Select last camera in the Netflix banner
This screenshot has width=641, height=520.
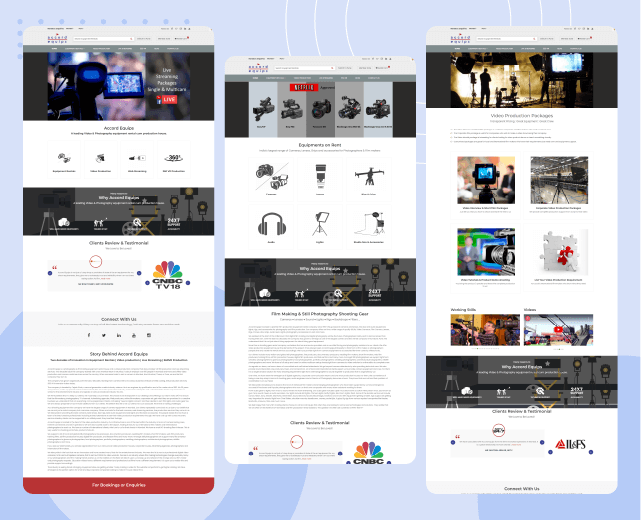(x=378, y=110)
